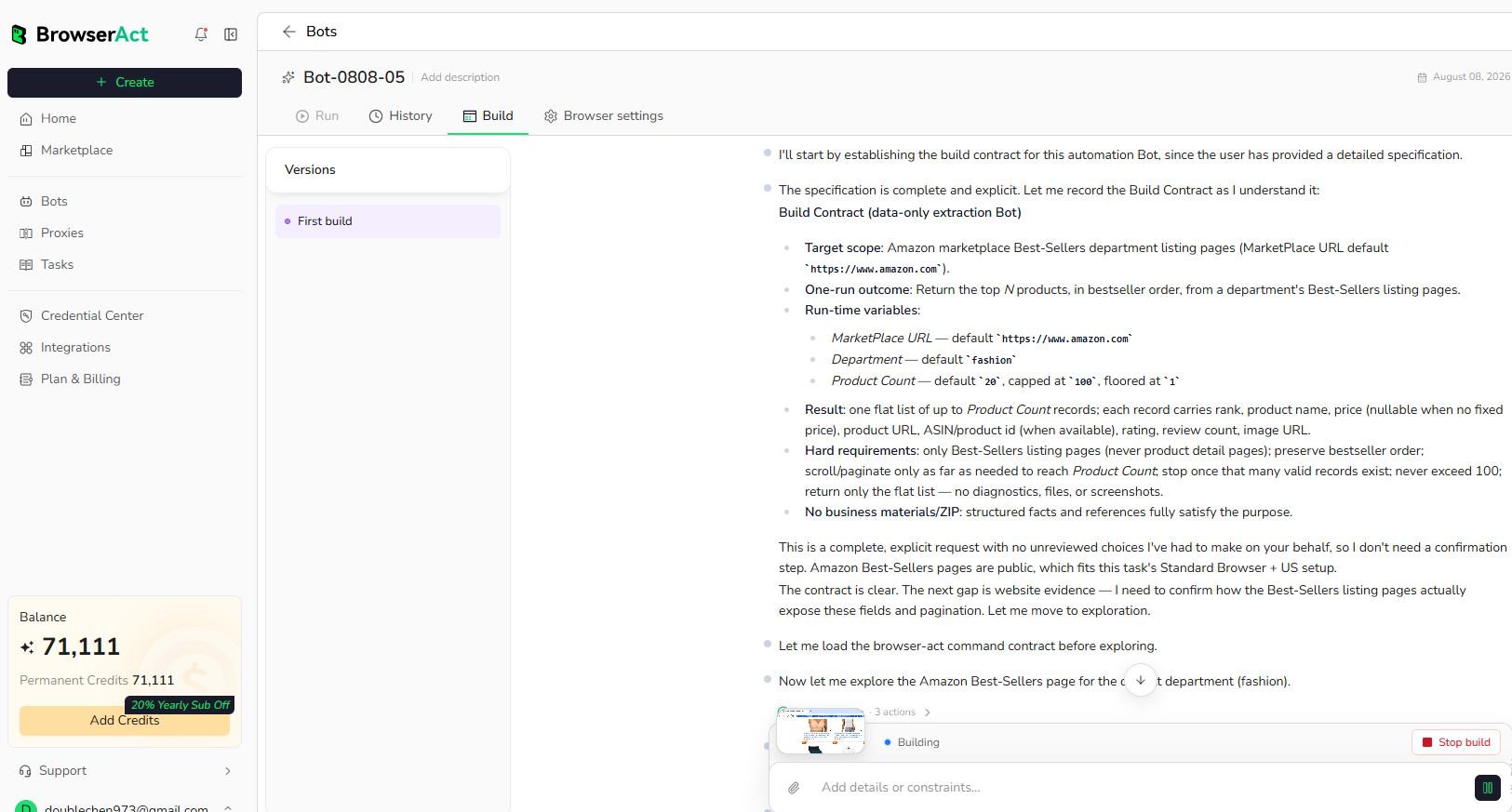Click the Building status indicator
This screenshot has height=812, width=1512.
coord(912,742)
